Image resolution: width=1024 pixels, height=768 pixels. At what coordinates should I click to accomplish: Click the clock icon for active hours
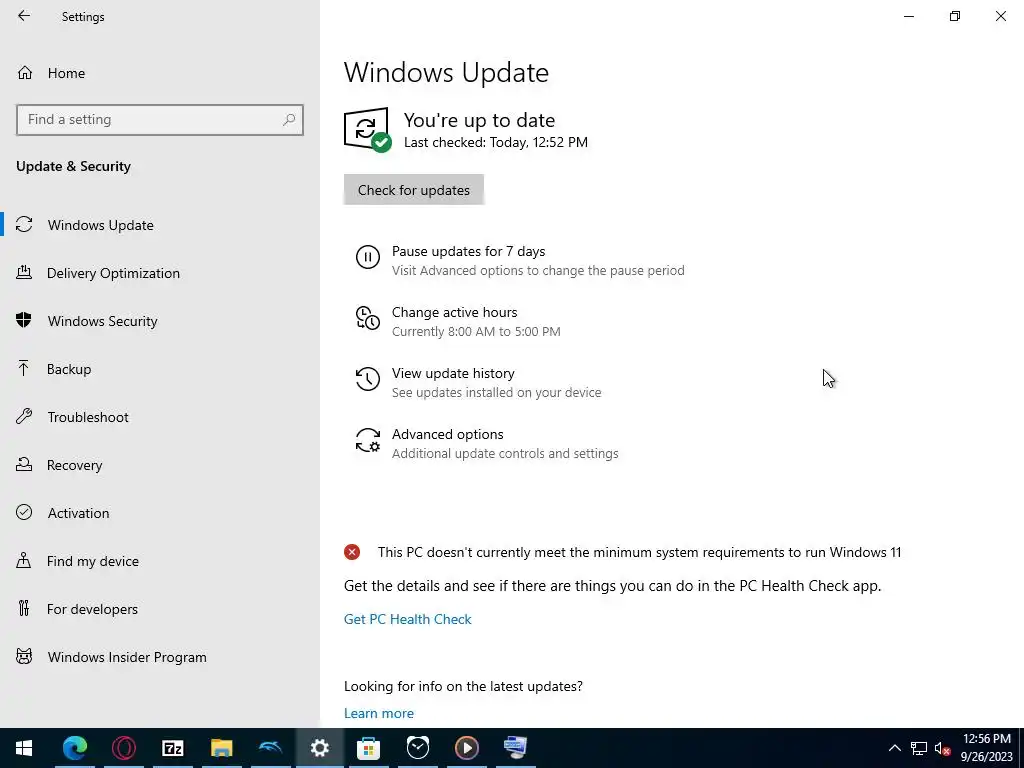[368, 318]
